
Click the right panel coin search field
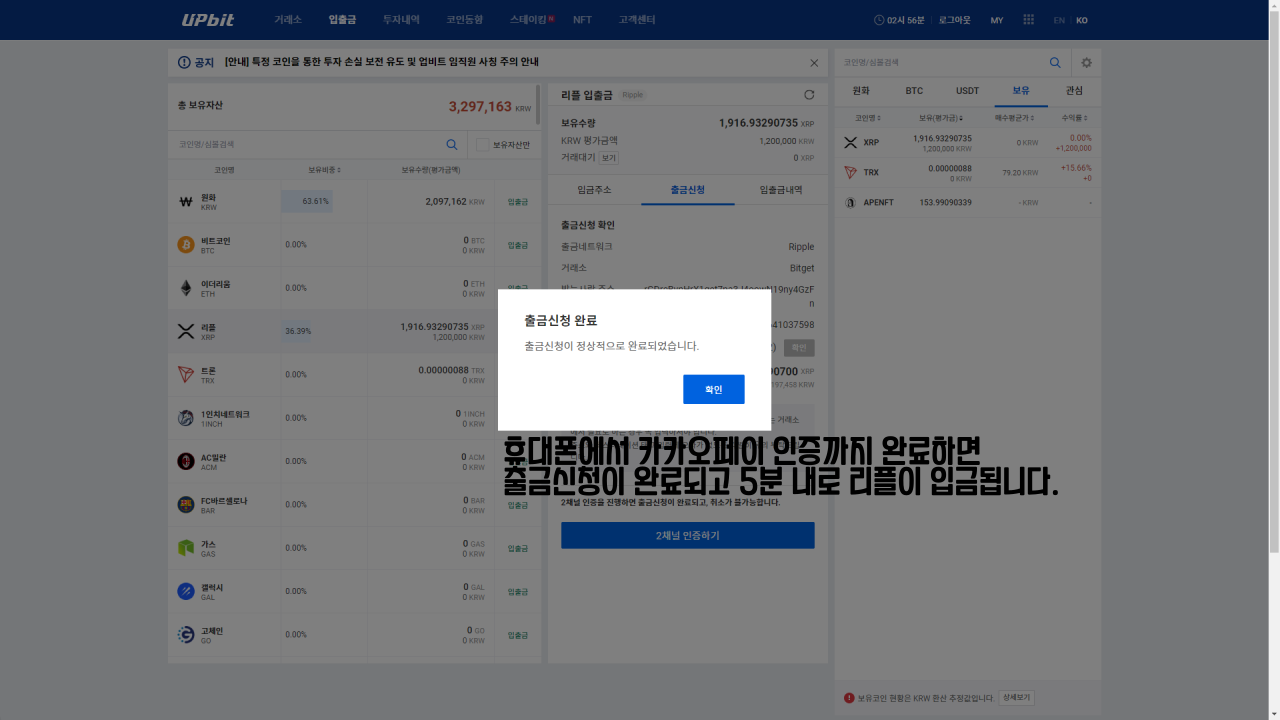point(940,62)
